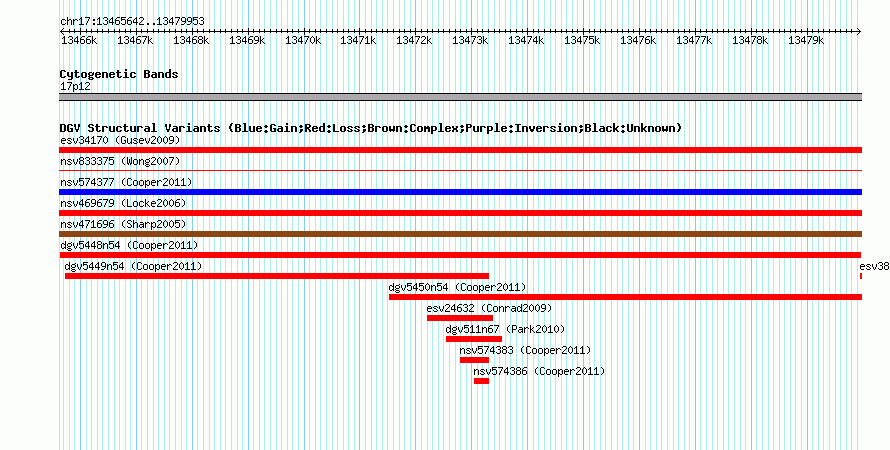
Task: Click the 13471k ruler tick label
Action: (358, 40)
